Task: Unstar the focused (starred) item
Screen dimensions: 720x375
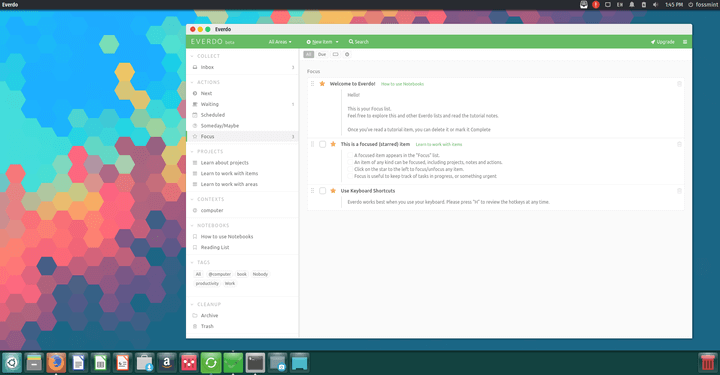Action: (x=333, y=144)
